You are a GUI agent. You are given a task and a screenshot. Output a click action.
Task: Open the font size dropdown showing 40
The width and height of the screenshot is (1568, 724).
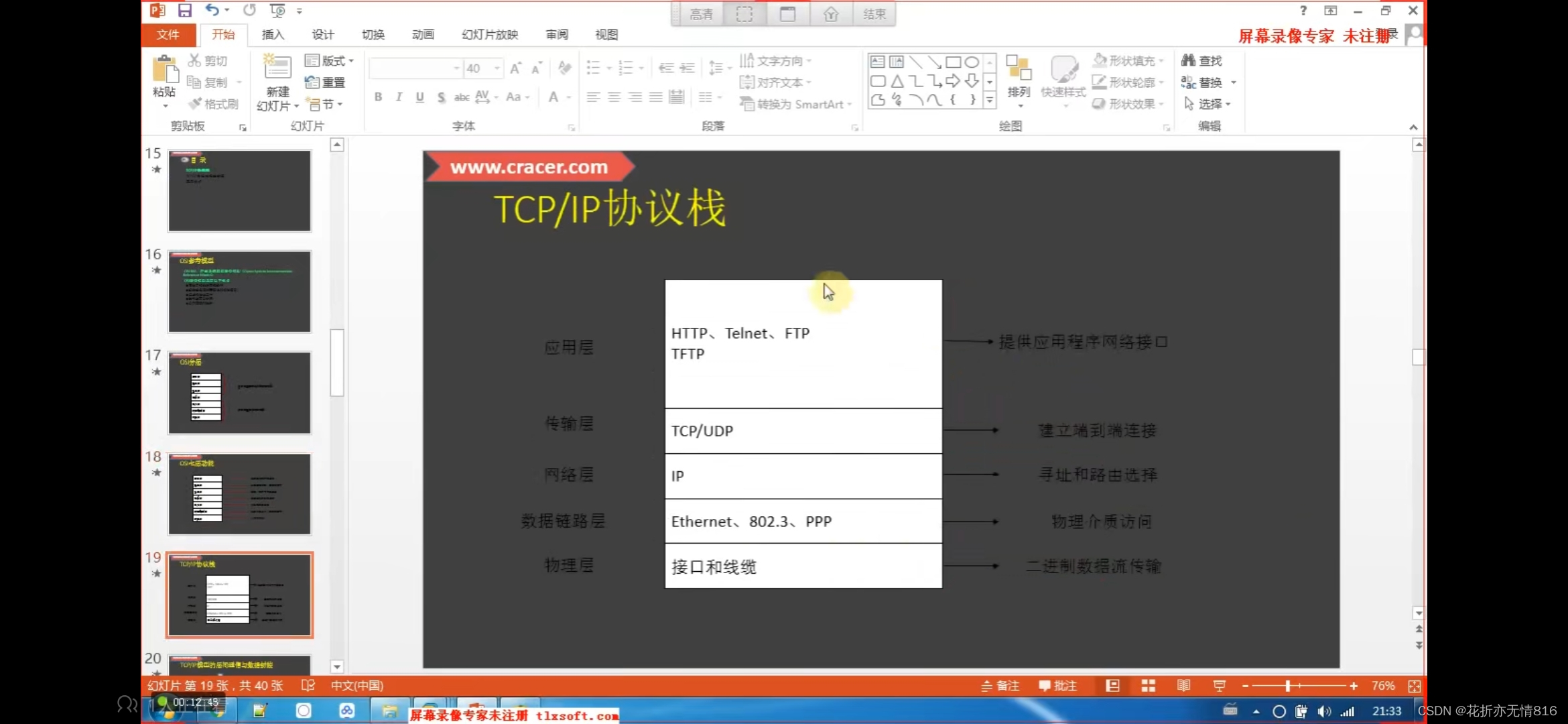[497, 68]
